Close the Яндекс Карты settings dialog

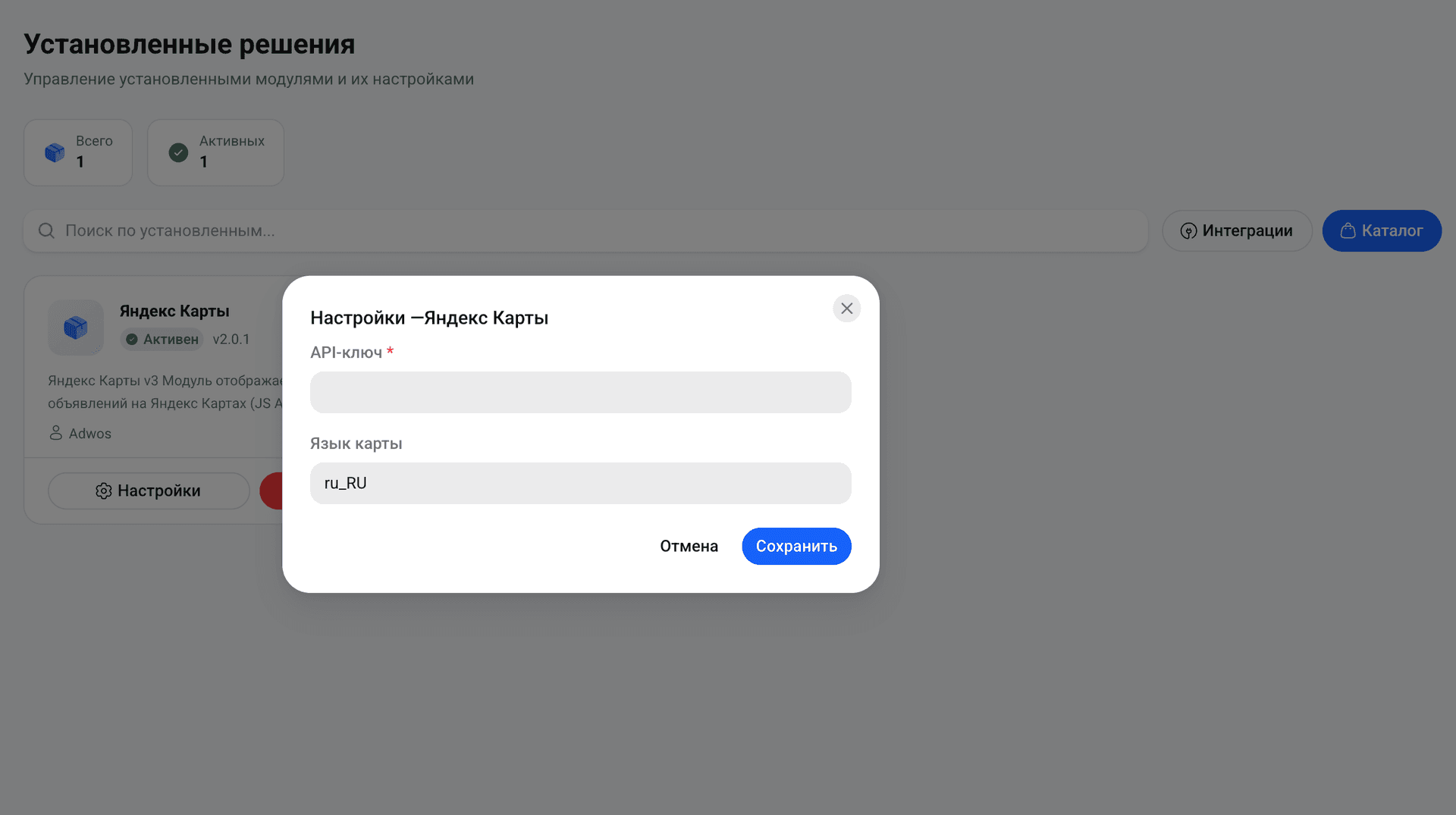[x=846, y=309]
